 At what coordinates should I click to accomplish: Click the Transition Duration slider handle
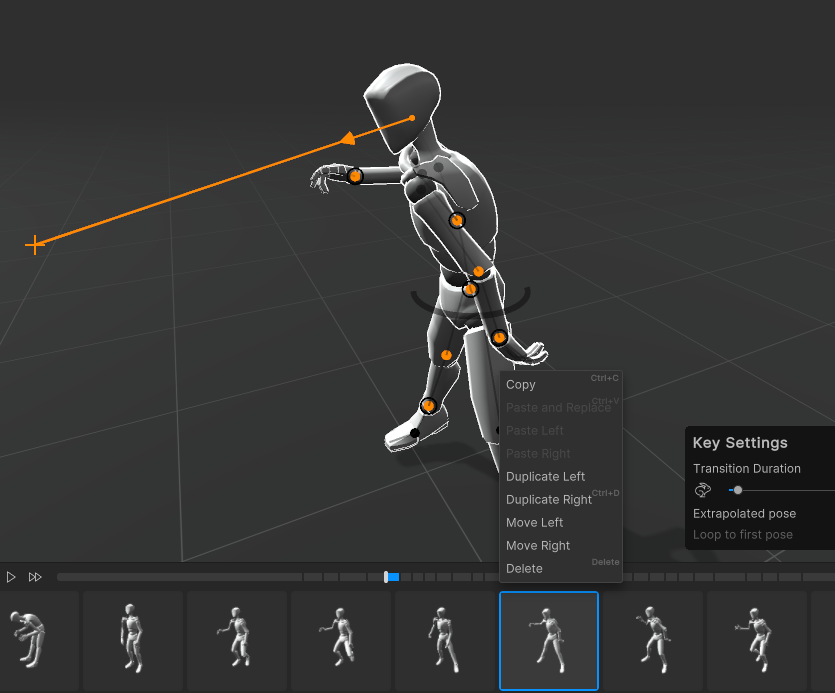(738, 490)
